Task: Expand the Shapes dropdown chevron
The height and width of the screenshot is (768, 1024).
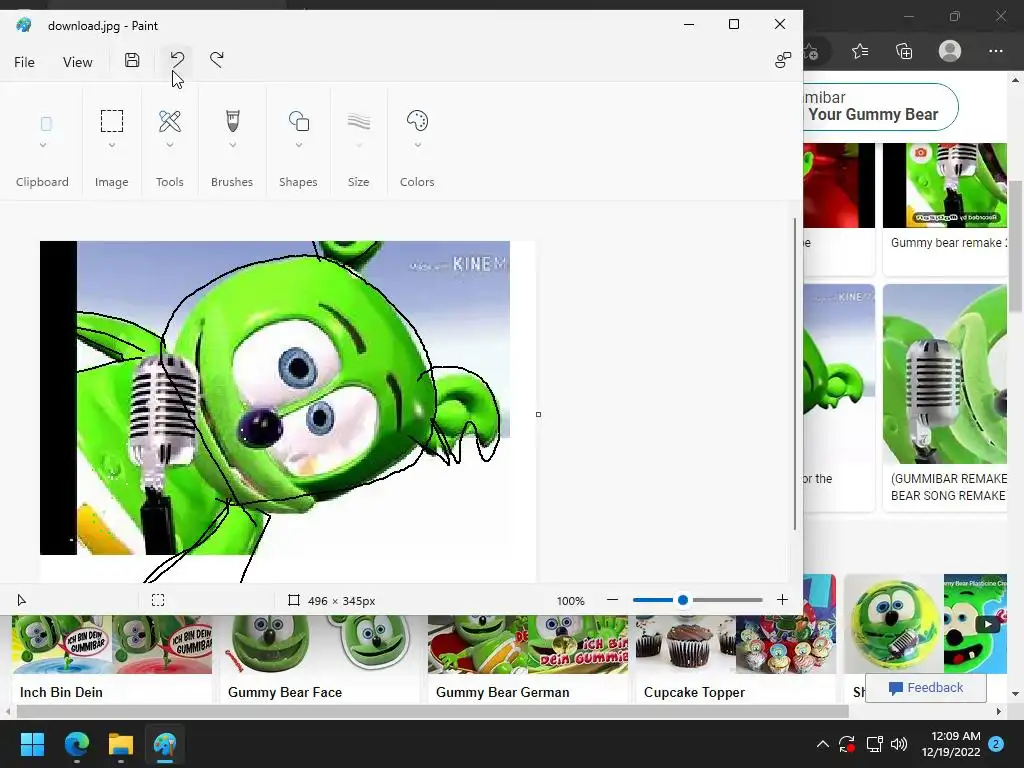Action: [298, 145]
